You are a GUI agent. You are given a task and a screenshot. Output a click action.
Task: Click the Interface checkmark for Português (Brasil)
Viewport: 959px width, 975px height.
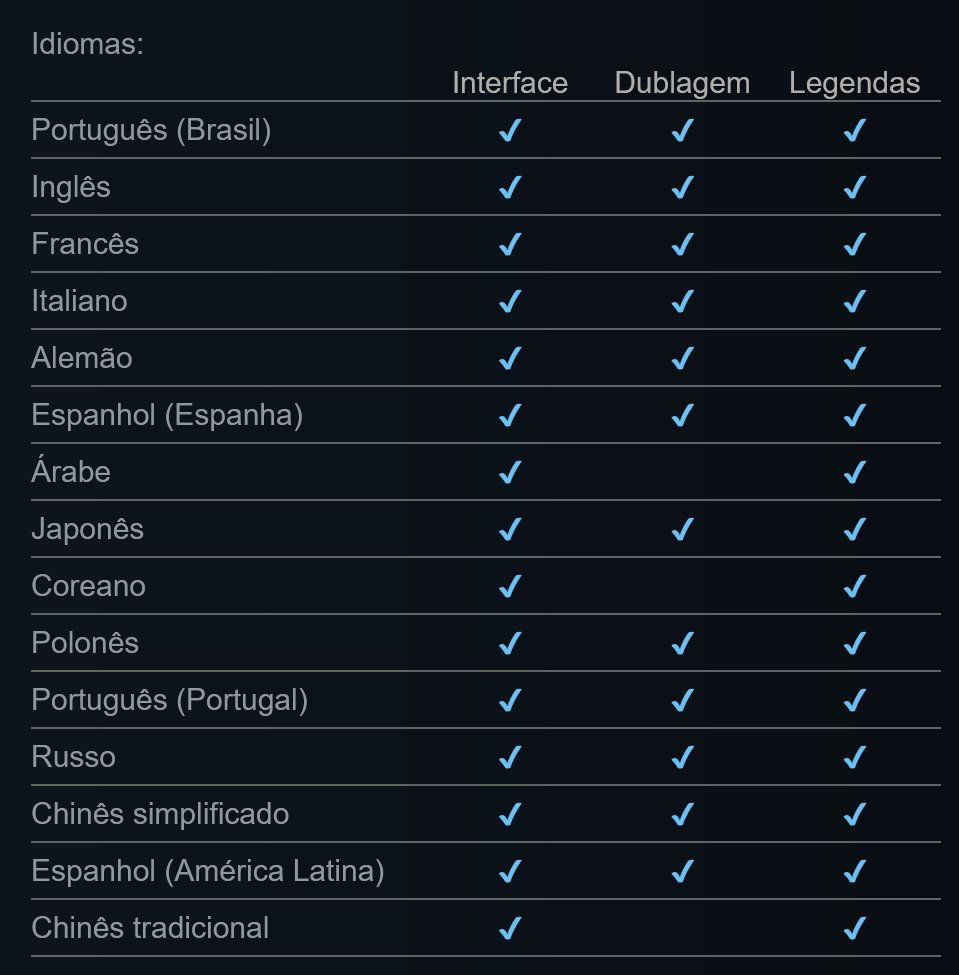click(510, 131)
